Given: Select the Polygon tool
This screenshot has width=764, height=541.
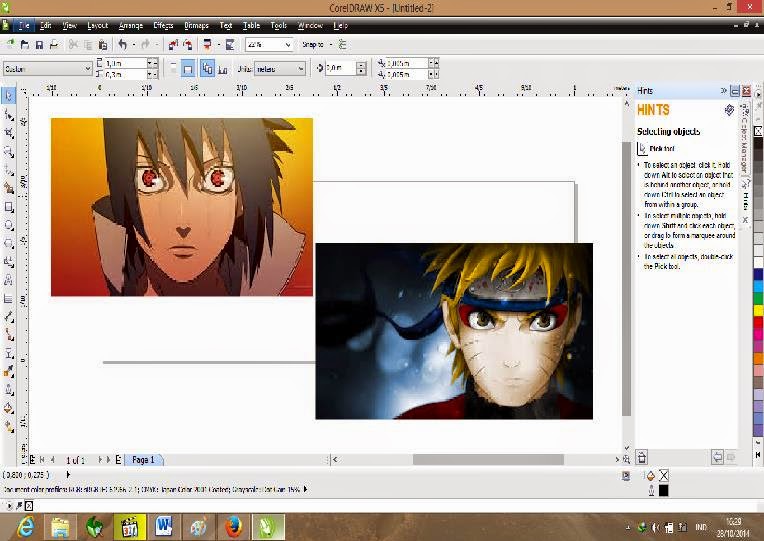Looking at the screenshot, I should [8, 243].
